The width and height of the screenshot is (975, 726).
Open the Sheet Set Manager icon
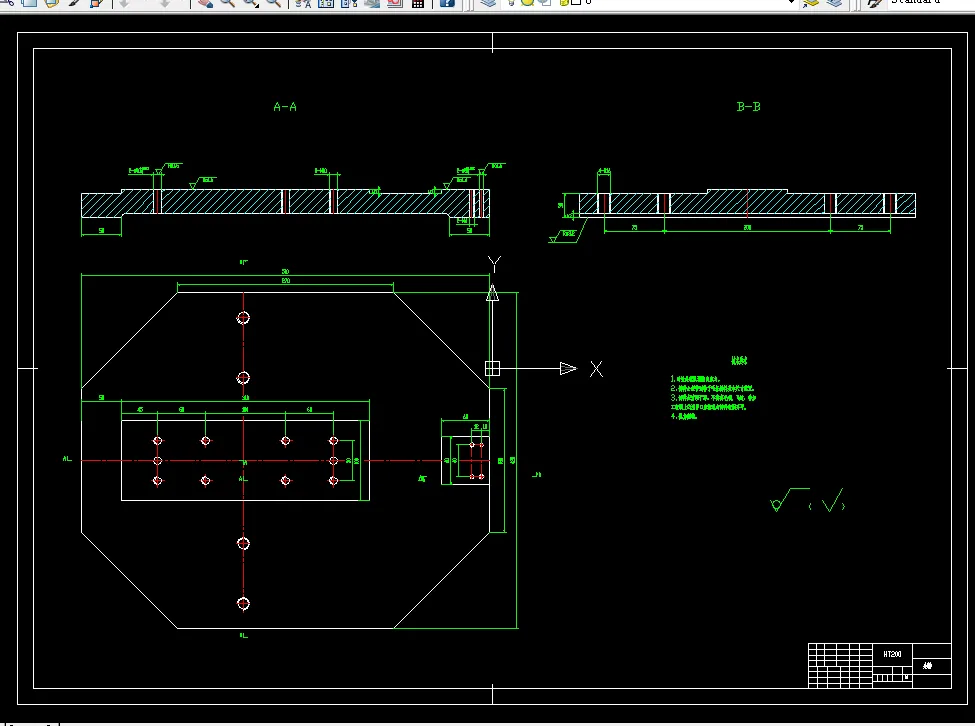pos(372,2)
